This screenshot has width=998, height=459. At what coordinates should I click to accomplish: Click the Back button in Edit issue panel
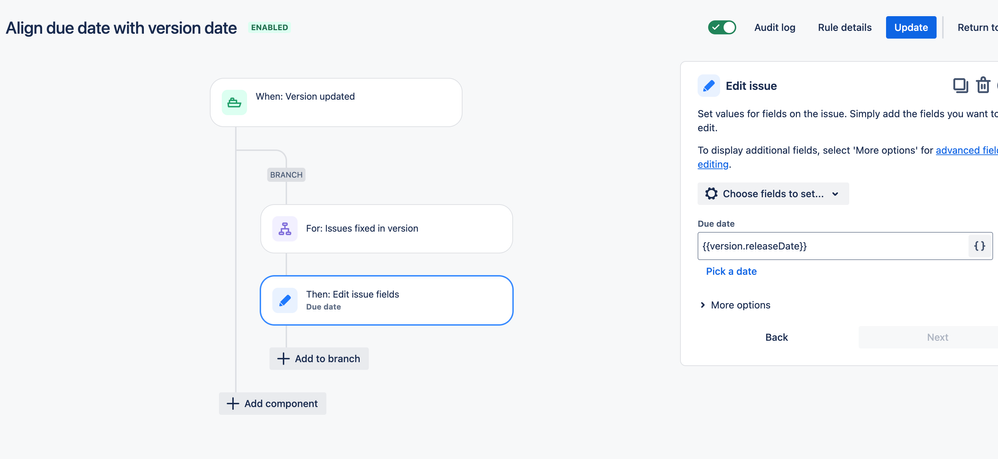(x=777, y=337)
